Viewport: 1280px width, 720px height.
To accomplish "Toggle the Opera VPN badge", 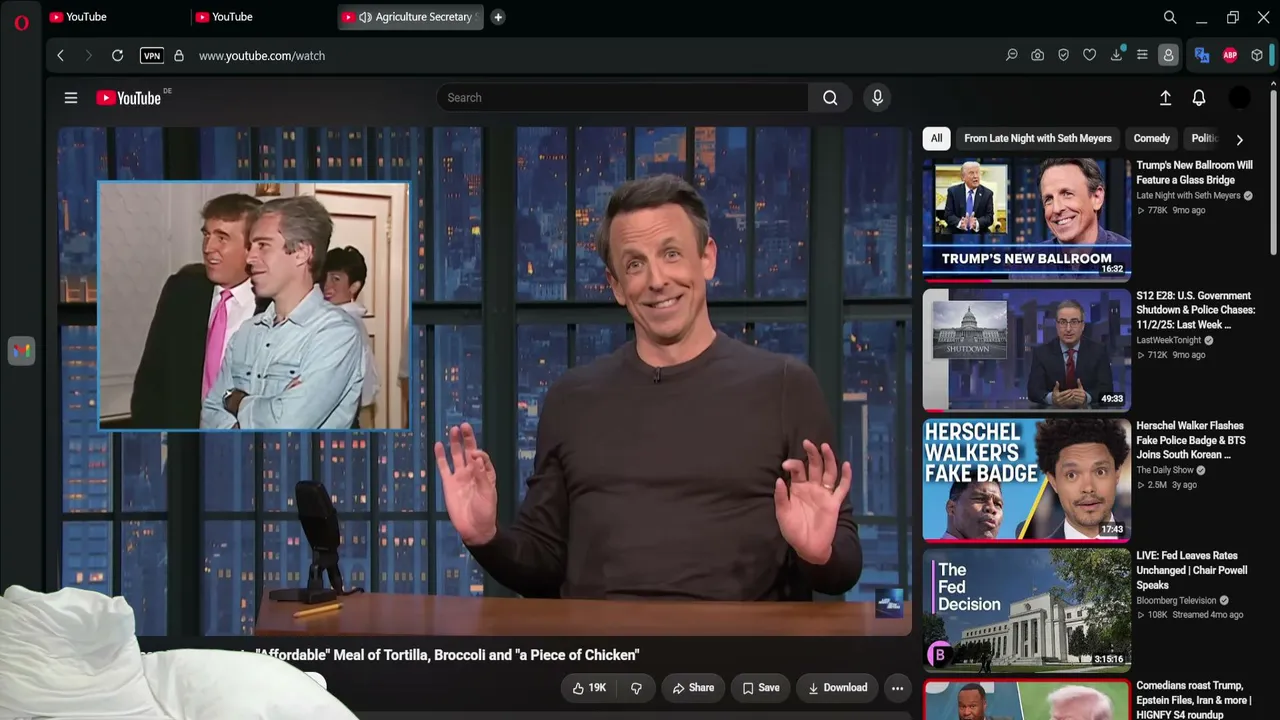I will click(152, 56).
